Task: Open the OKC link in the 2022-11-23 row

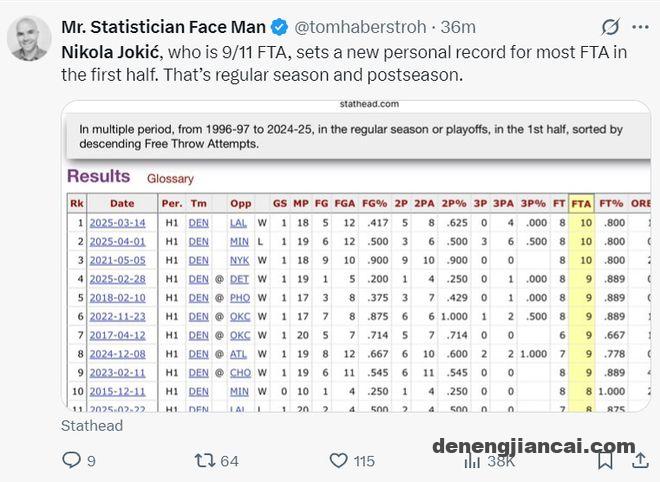Action: point(240,317)
